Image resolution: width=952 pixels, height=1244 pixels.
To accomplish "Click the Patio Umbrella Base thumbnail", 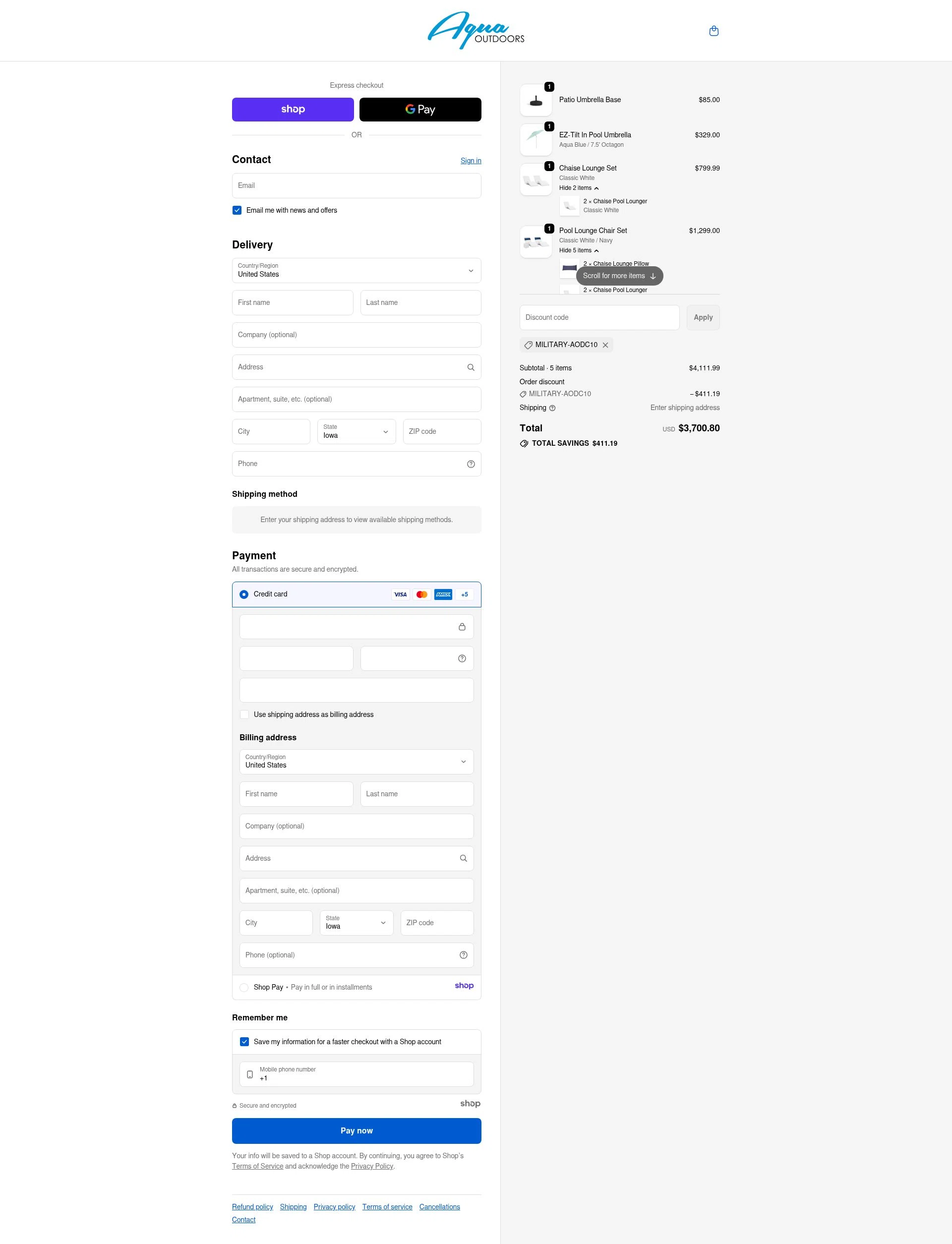I will 535,100.
